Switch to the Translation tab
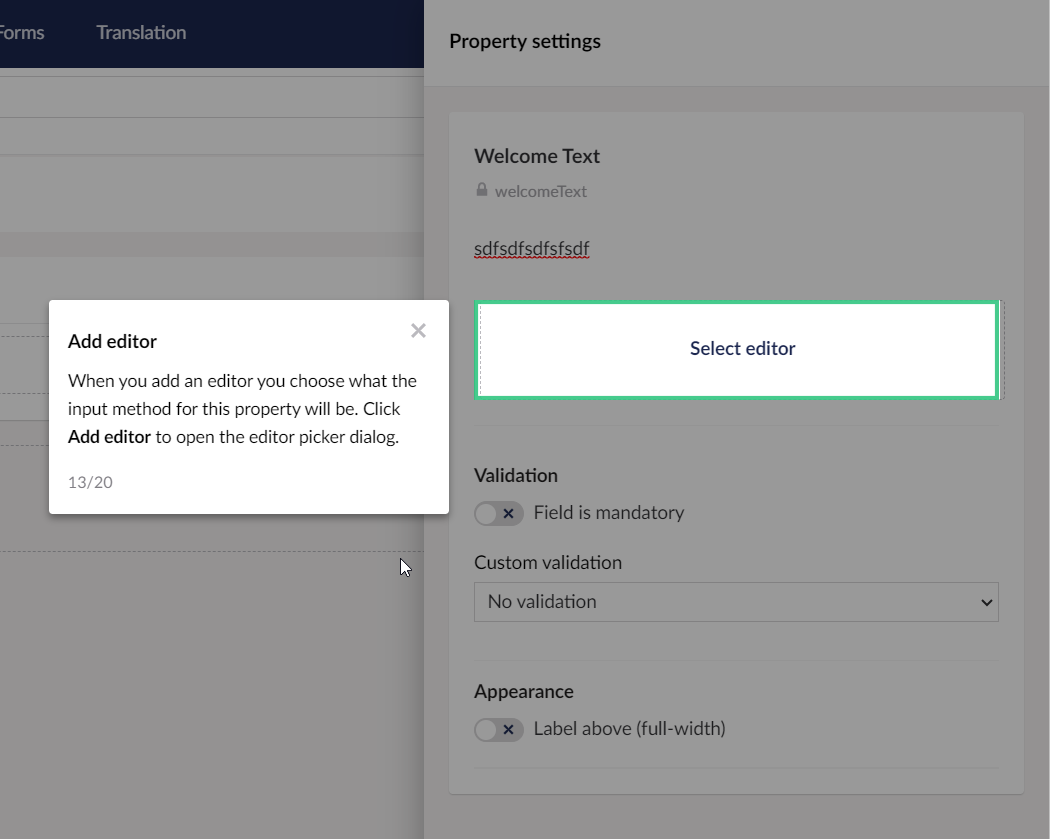This screenshot has height=839, width=1050. pos(140,32)
